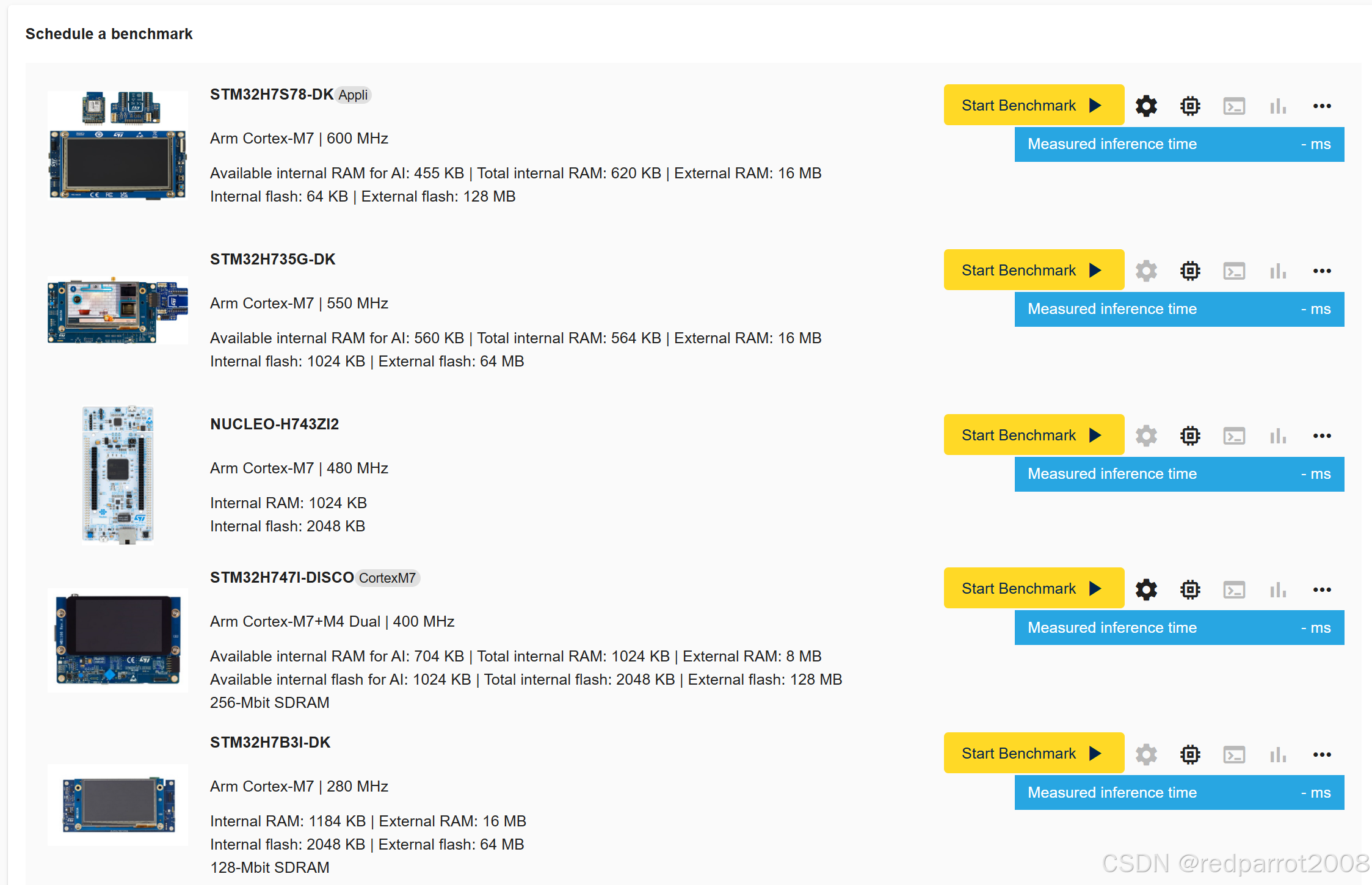
Task: Open terminal log for STM32H735G-DK
Action: click(1234, 271)
